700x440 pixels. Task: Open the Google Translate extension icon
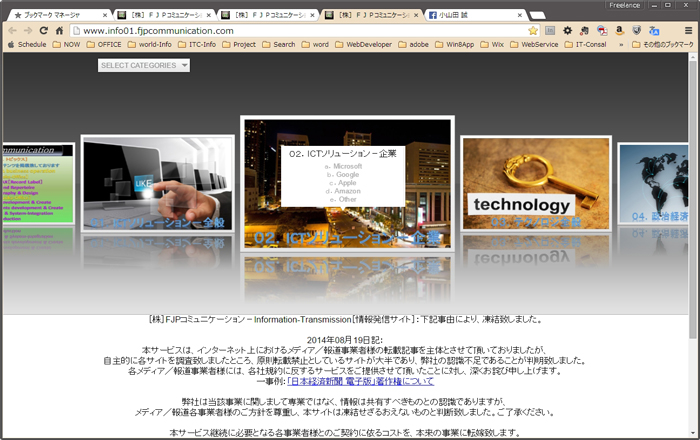click(654, 31)
